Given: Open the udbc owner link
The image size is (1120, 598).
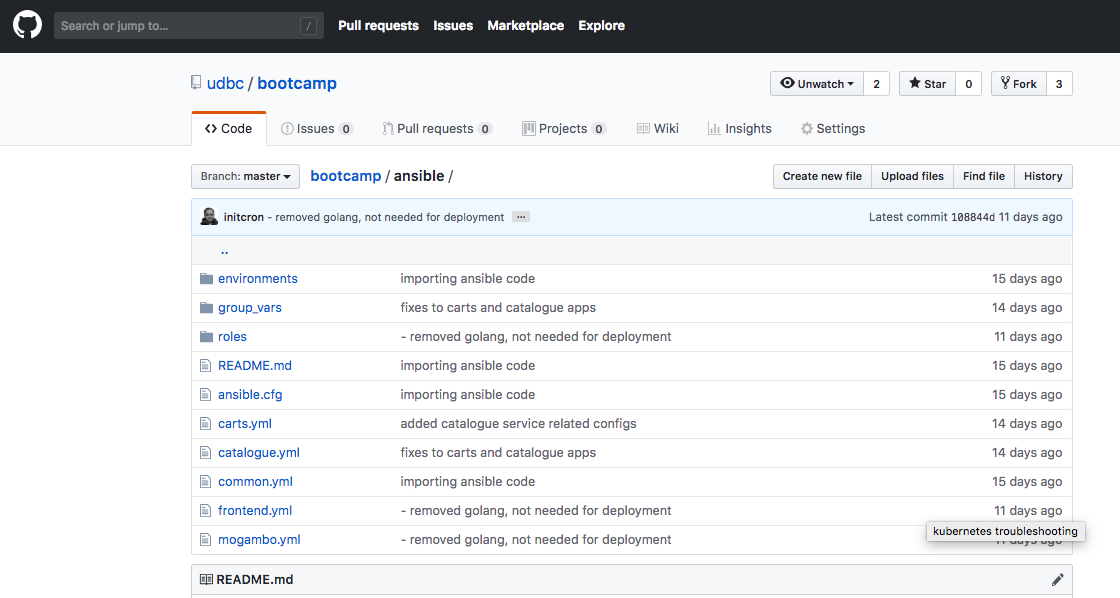Looking at the screenshot, I should tap(225, 84).
